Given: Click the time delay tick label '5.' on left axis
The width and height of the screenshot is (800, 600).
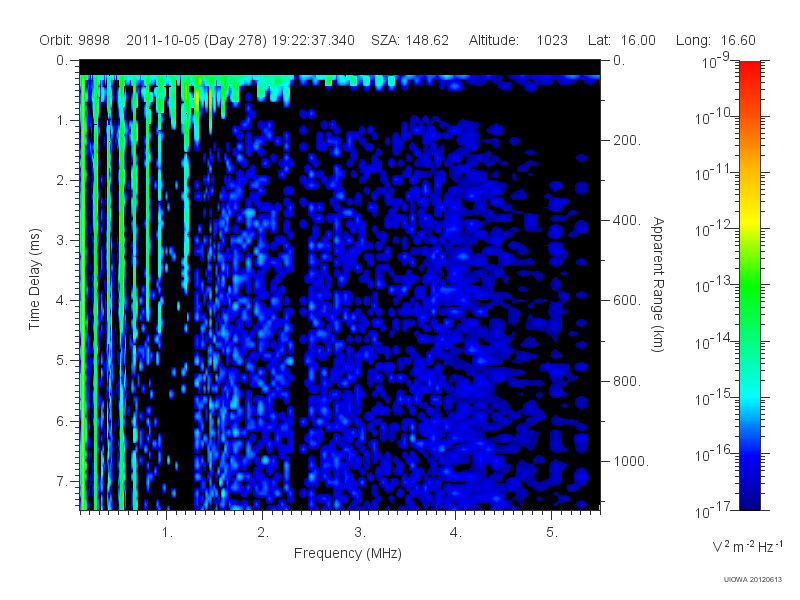Looking at the screenshot, I should (62, 361).
